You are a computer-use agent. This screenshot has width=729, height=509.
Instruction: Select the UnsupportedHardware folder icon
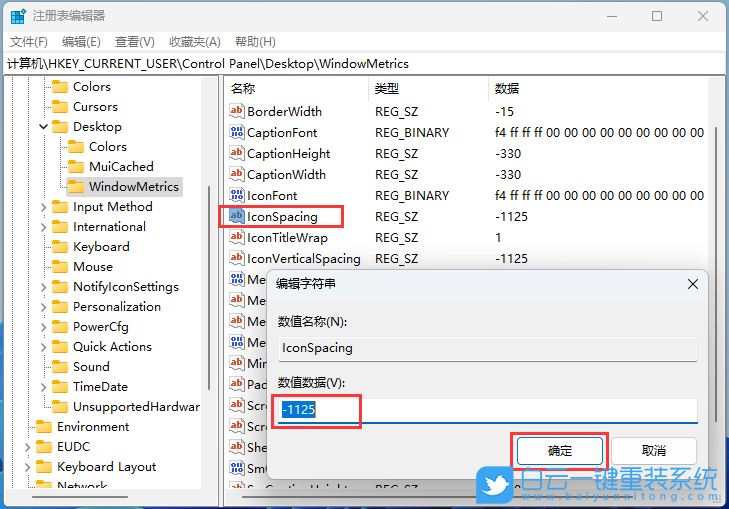click(x=60, y=407)
